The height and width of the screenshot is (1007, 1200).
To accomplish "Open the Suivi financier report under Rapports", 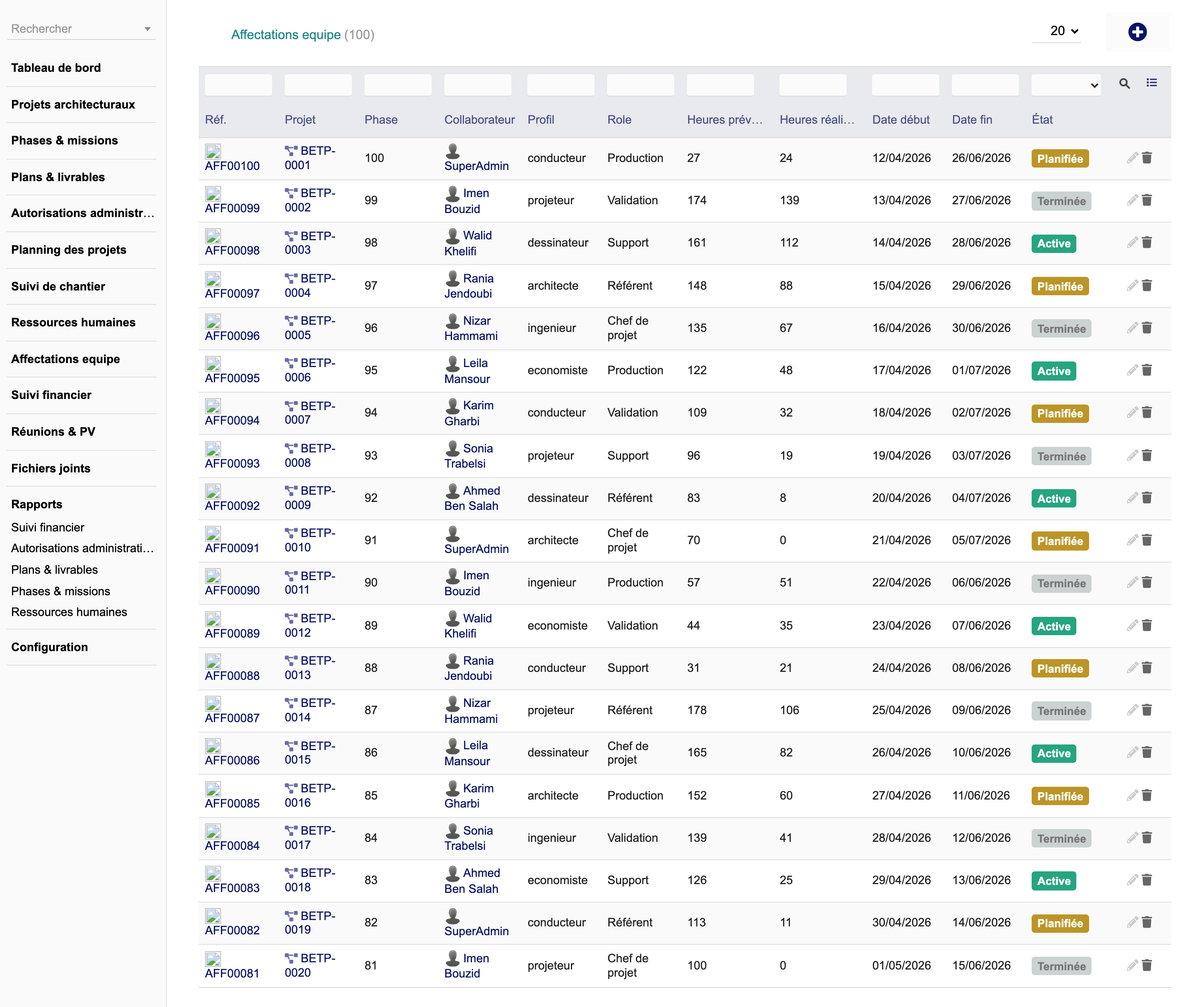I will click(x=48, y=527).
